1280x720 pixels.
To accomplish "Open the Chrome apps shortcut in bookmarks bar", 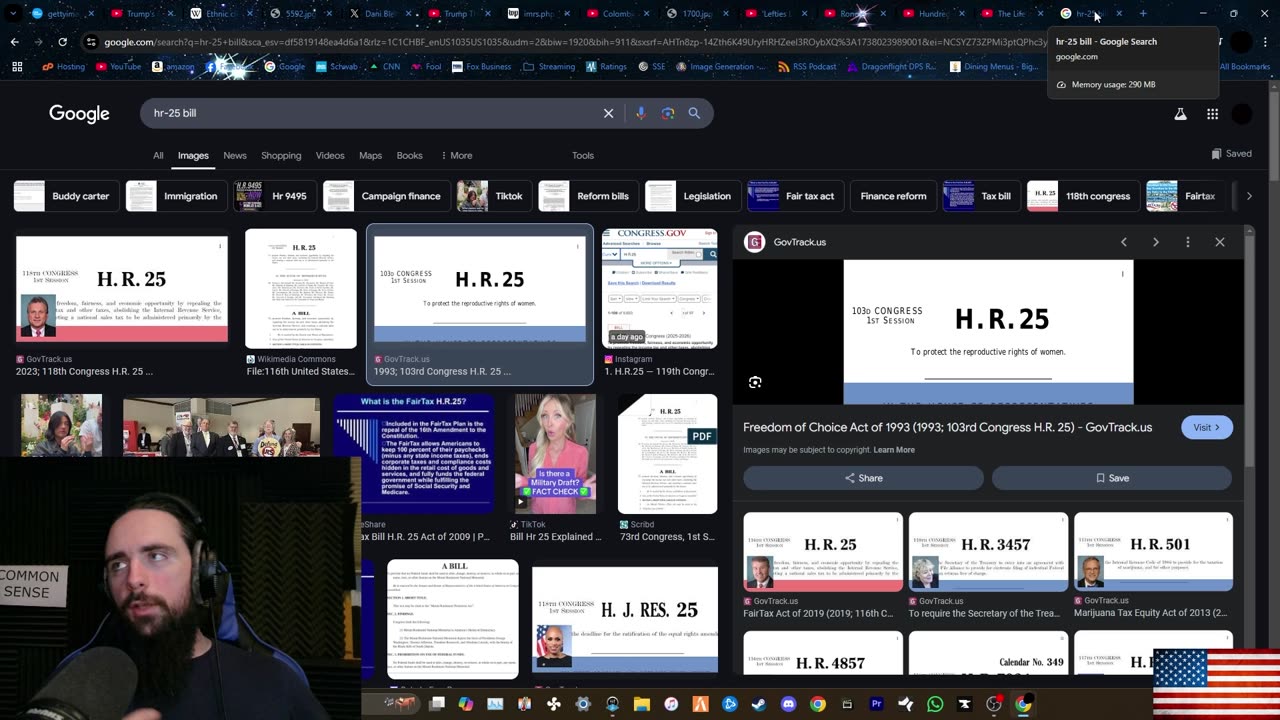I will pyautogui.click(x=17, y=66).
